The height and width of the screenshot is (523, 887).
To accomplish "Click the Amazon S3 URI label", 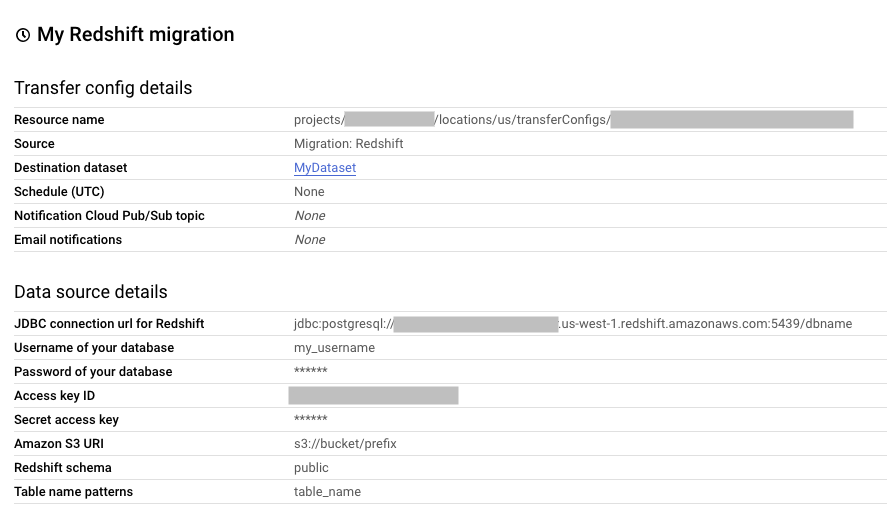I will (58, 444).
